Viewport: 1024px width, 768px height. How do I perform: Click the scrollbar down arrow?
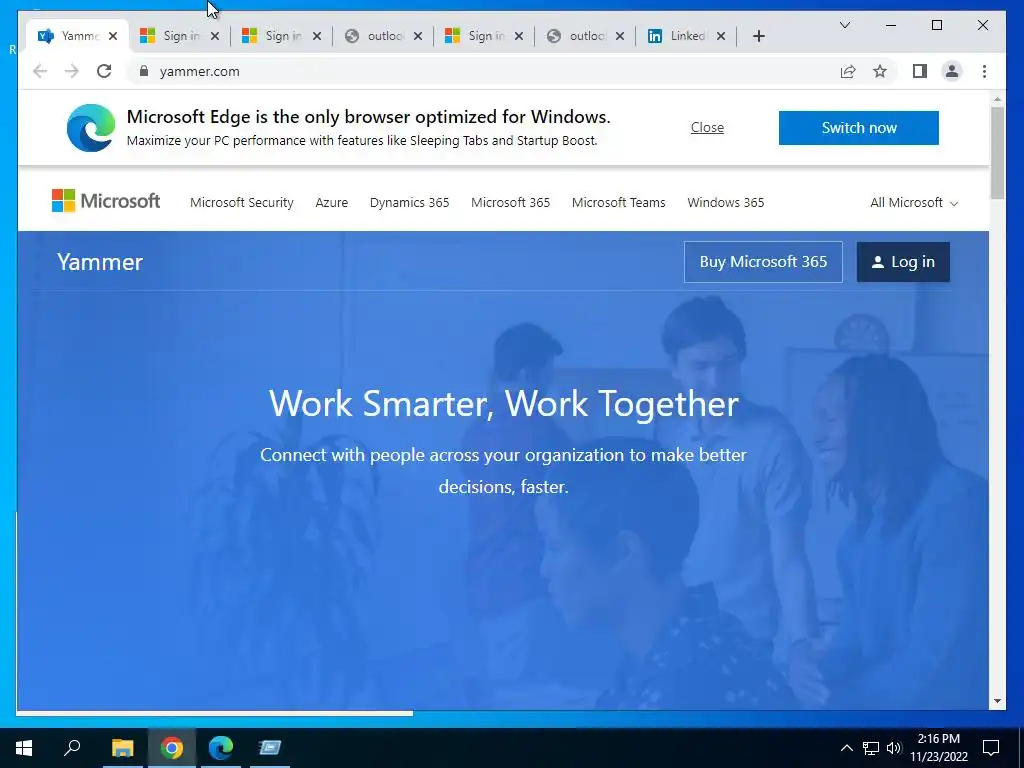997,701
